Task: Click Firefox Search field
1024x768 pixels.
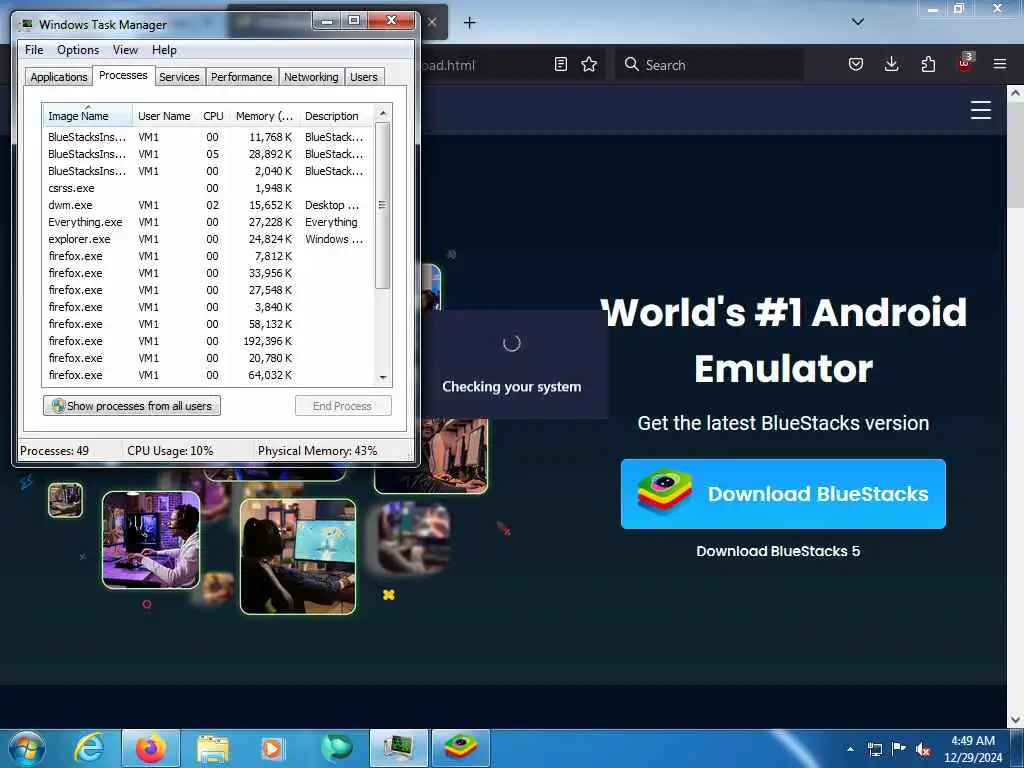Action: click(x=709, y=65)
